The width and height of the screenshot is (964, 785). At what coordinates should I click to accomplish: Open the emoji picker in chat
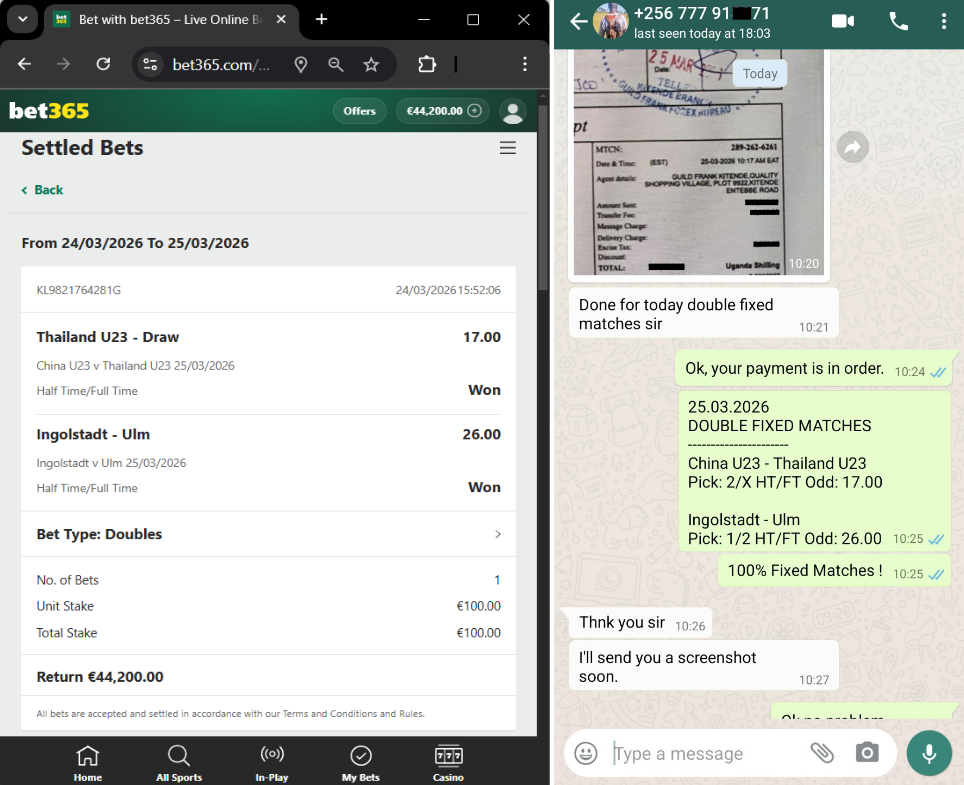pos(587,753)
